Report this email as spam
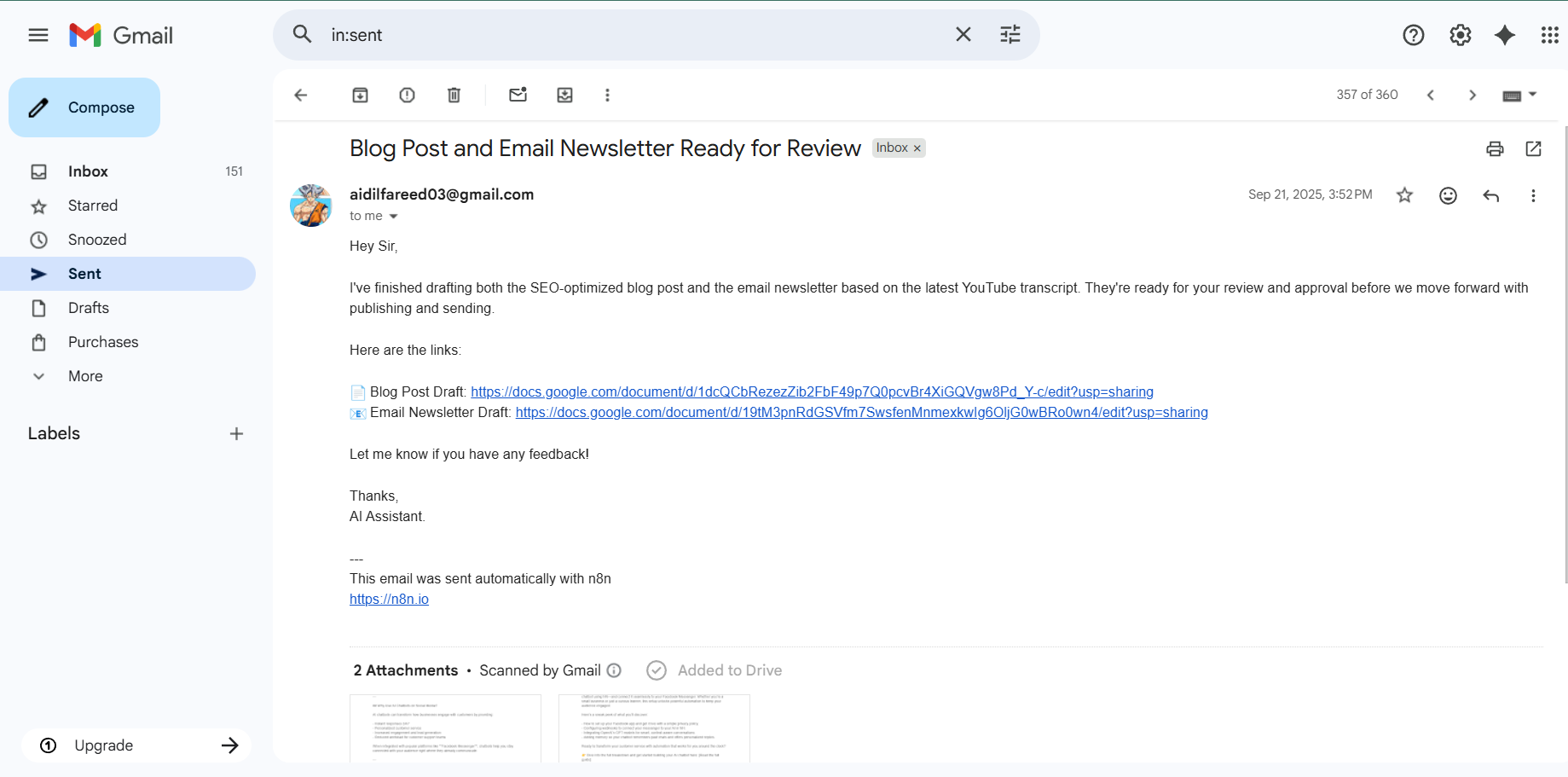This screenshot has width=1568, height=777. 407,95
